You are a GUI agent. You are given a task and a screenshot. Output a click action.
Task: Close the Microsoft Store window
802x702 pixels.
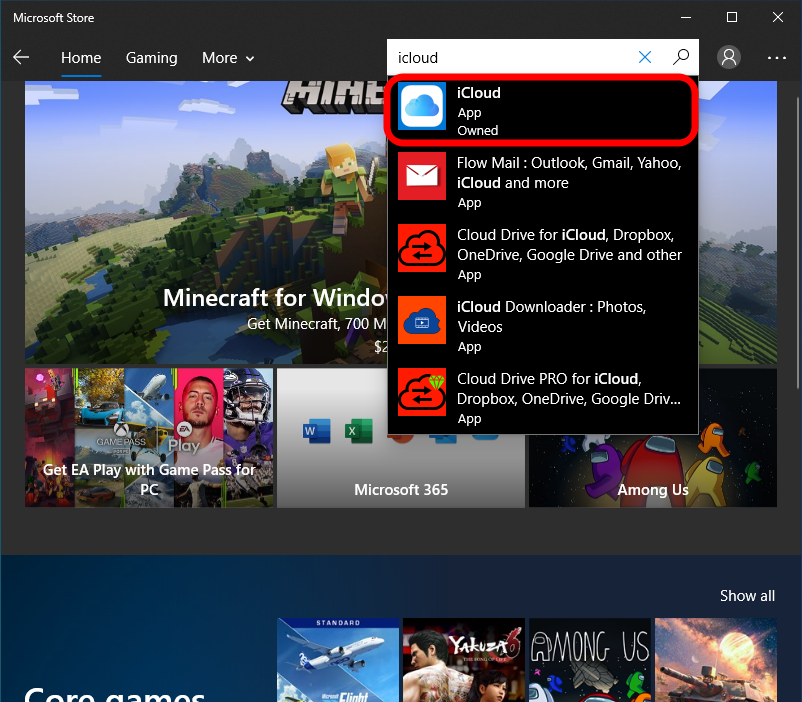[x=778, y=17]
